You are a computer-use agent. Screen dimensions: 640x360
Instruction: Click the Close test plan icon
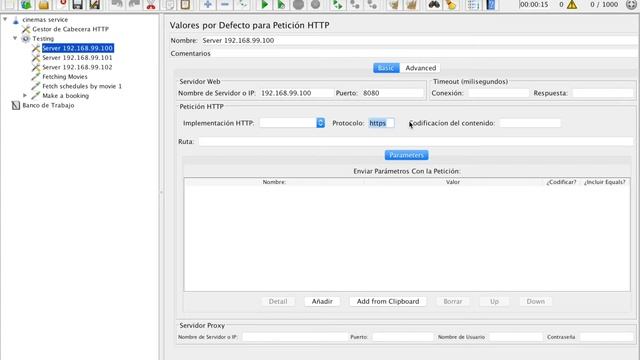61,4
